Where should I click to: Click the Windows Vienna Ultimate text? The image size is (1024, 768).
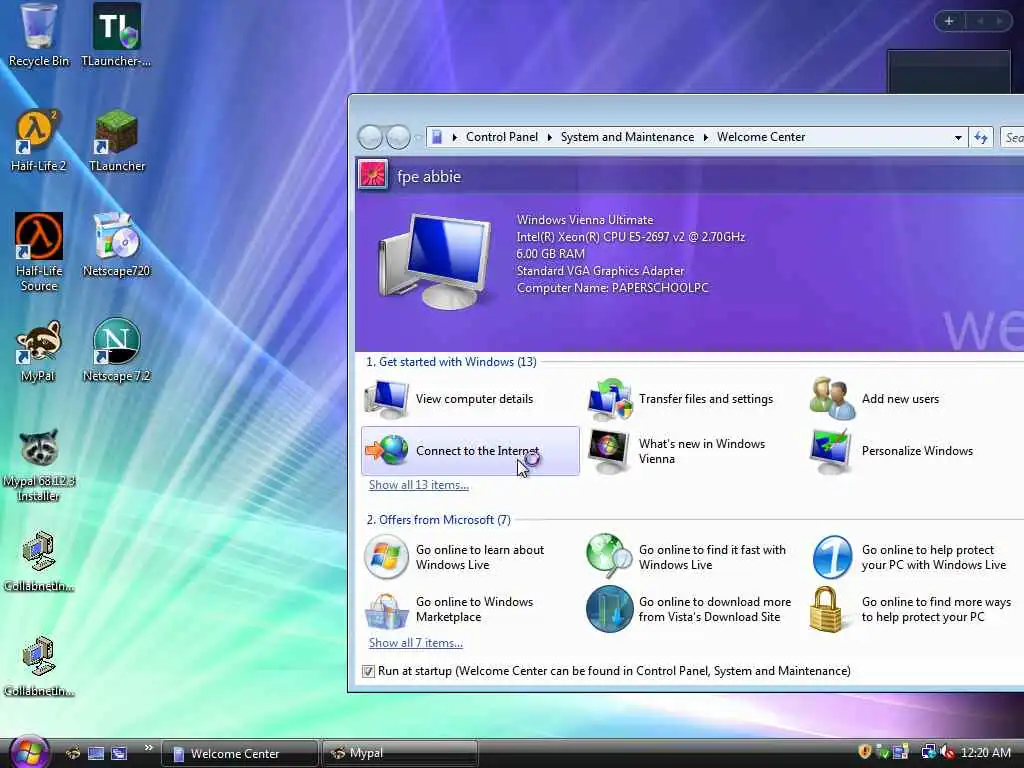(x=585, y=220)
